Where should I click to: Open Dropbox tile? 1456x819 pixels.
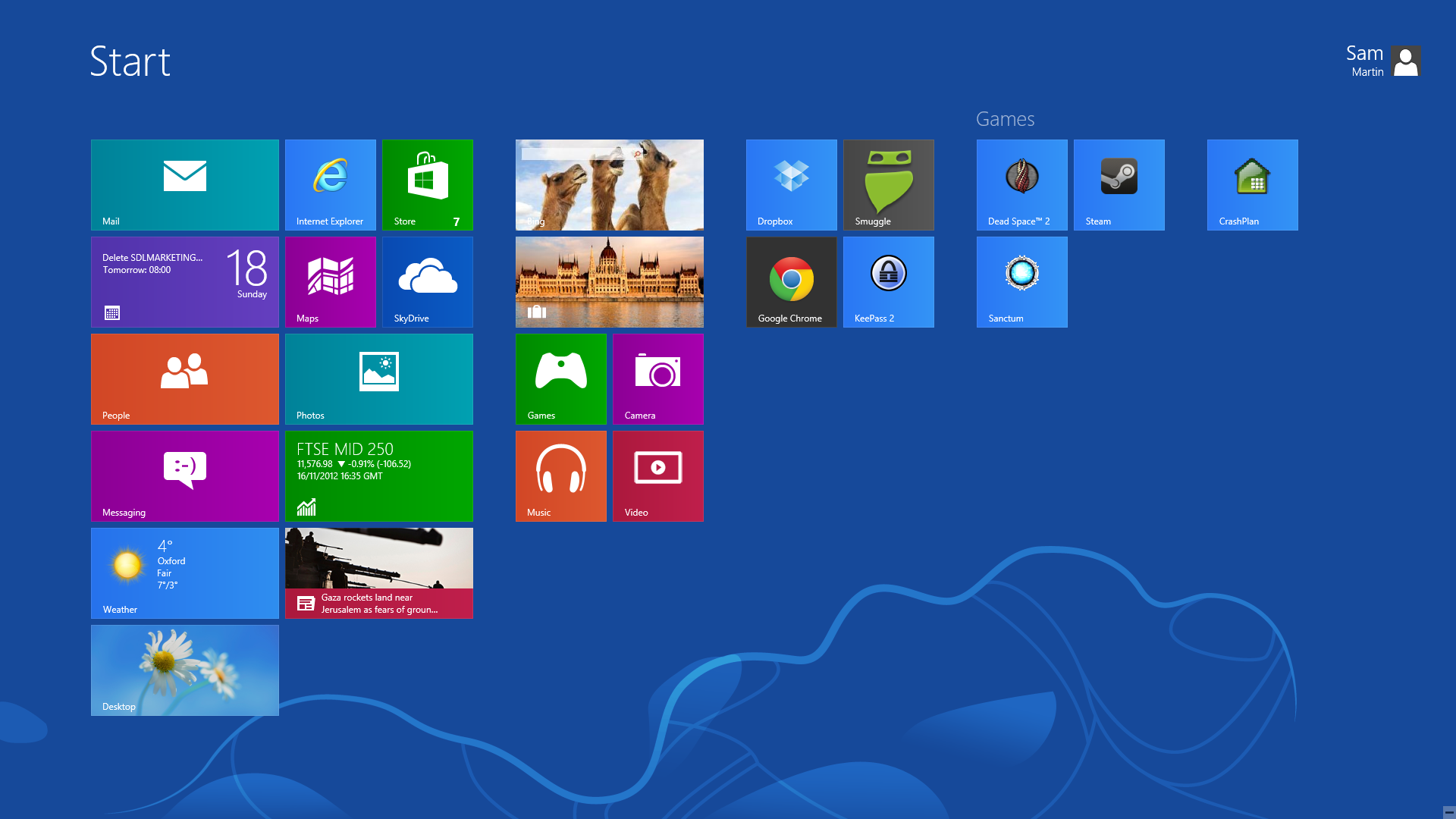[791, 184]
